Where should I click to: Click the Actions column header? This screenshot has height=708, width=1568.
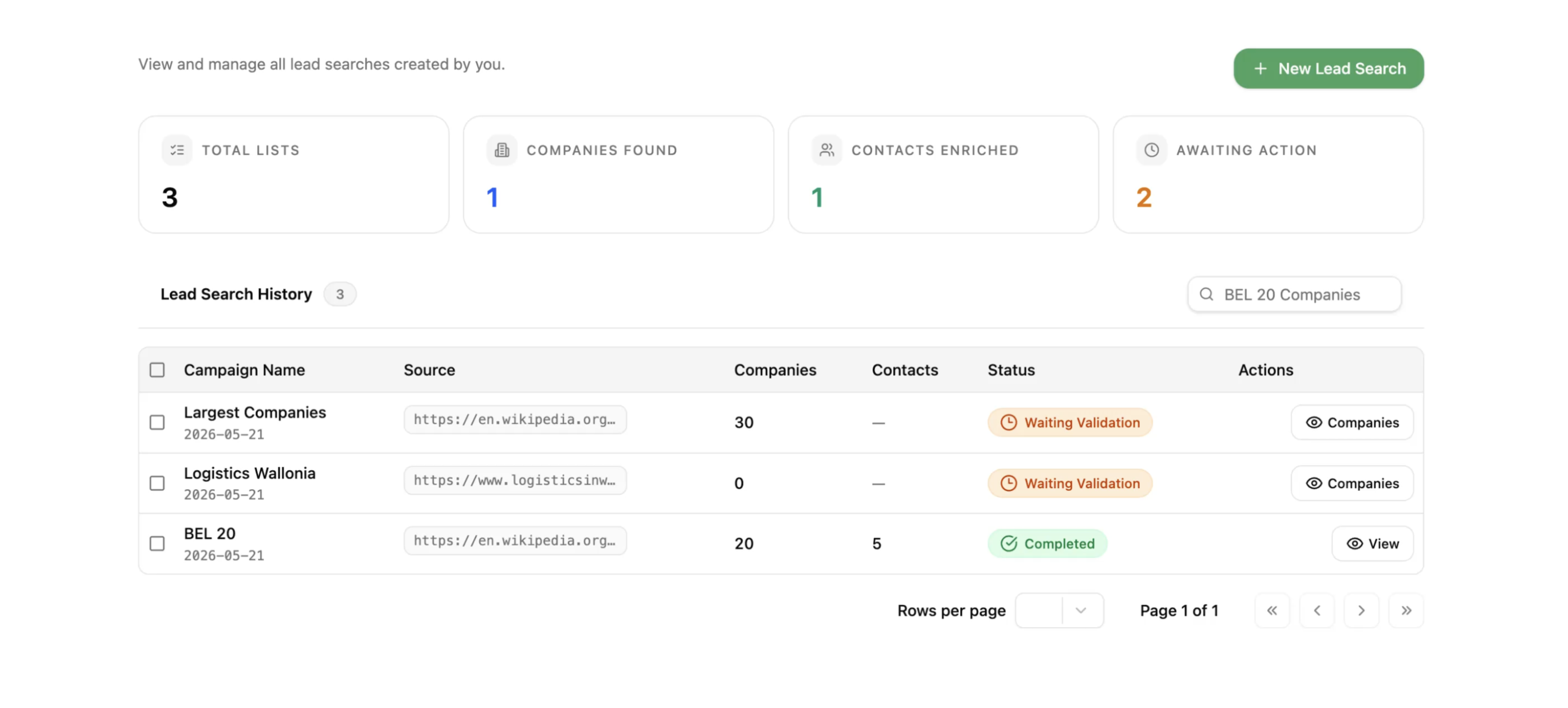coord(1265,370)
